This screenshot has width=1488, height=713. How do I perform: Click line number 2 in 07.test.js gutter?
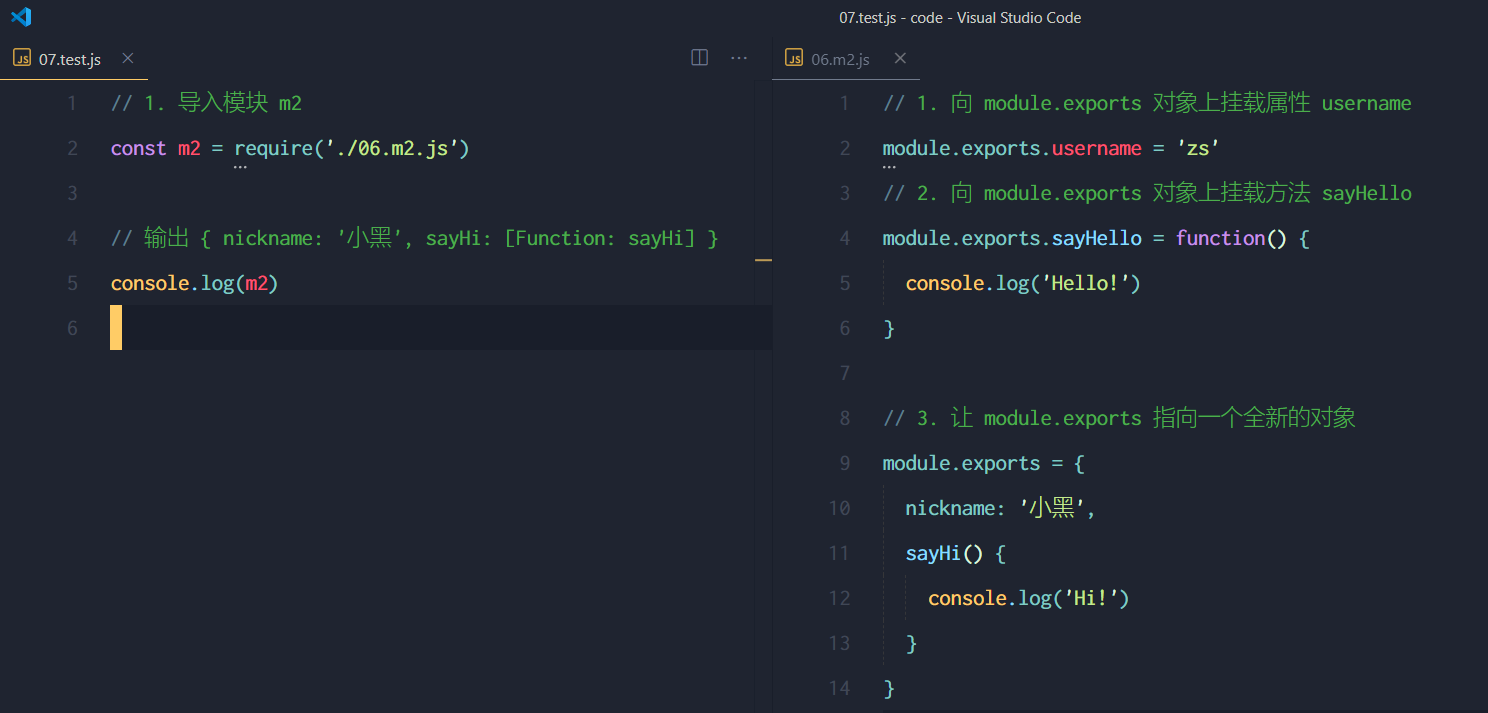72,148
